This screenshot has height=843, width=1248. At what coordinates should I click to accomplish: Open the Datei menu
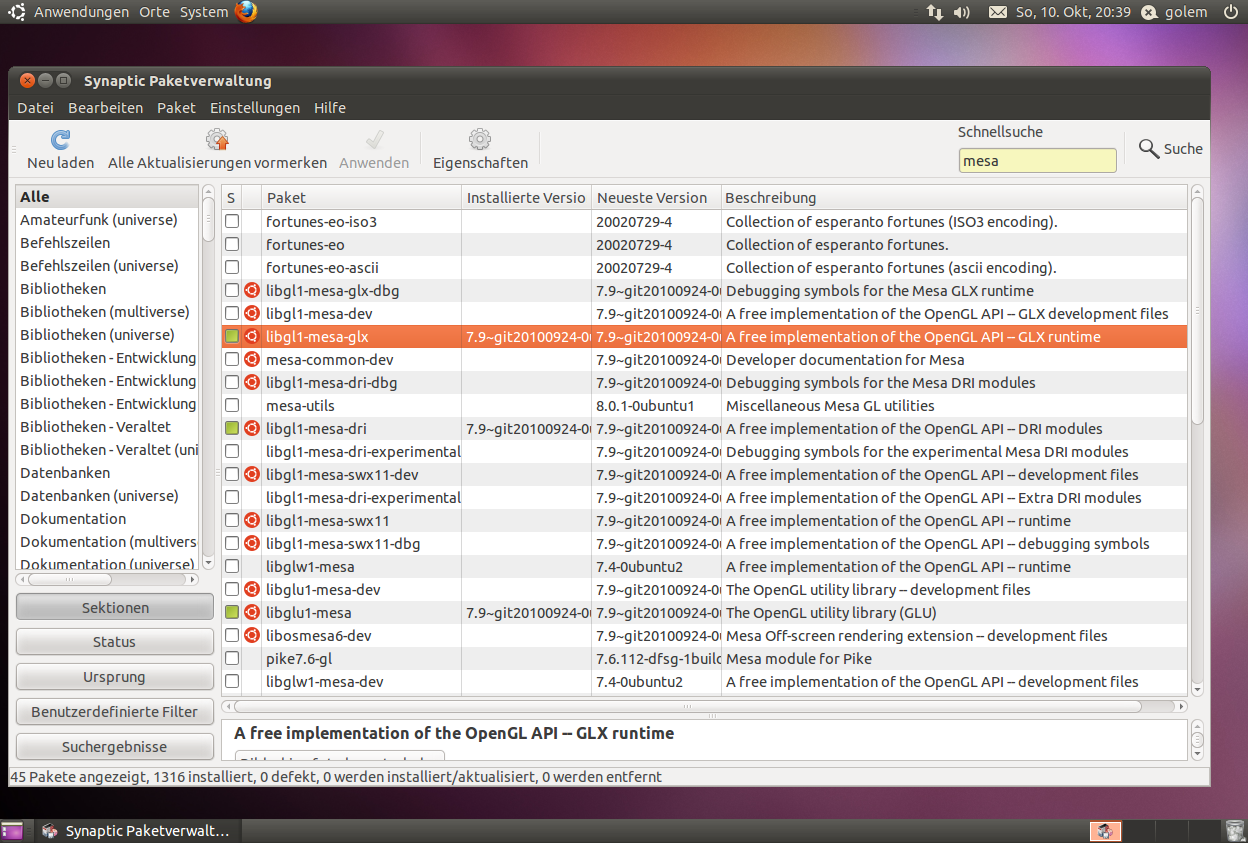pyautogui.click(x=35, y=107)
